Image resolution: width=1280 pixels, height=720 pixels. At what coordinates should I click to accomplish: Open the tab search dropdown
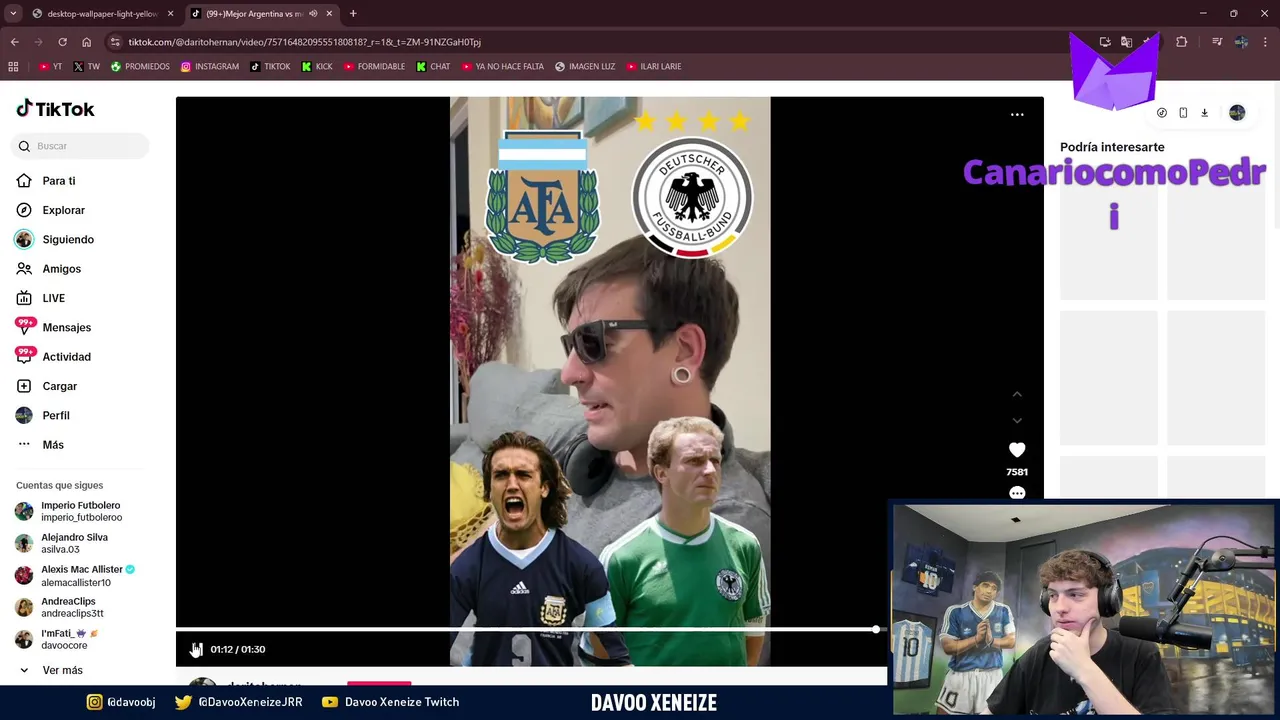(x=13, y=13)
